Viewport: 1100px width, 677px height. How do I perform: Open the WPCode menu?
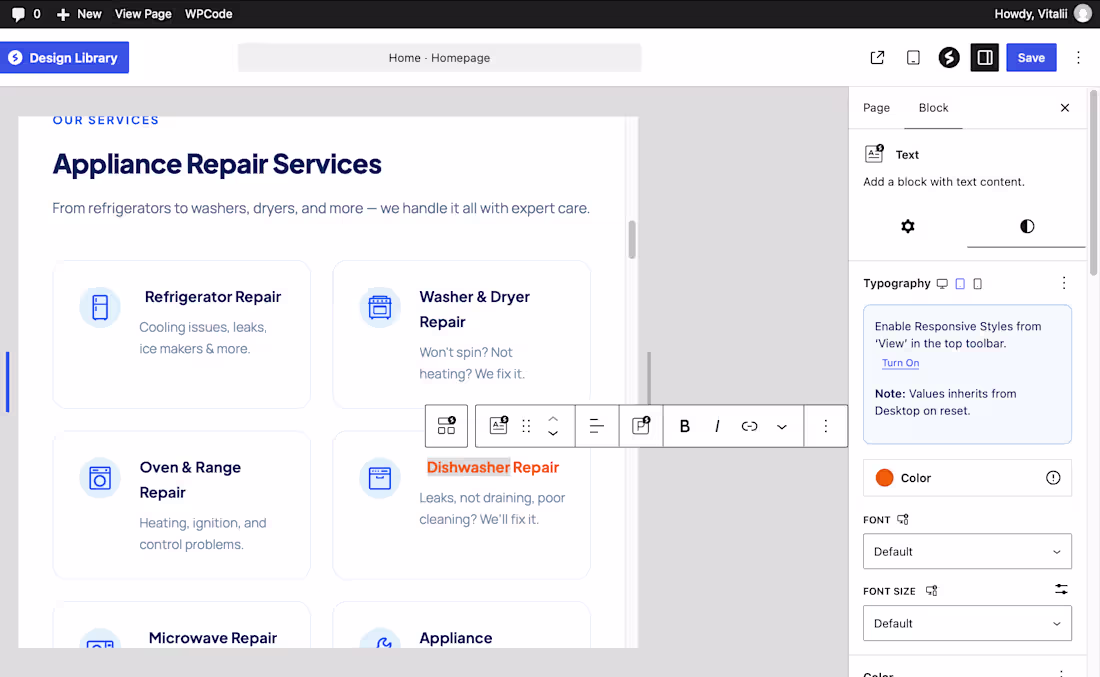click(208, 14)
